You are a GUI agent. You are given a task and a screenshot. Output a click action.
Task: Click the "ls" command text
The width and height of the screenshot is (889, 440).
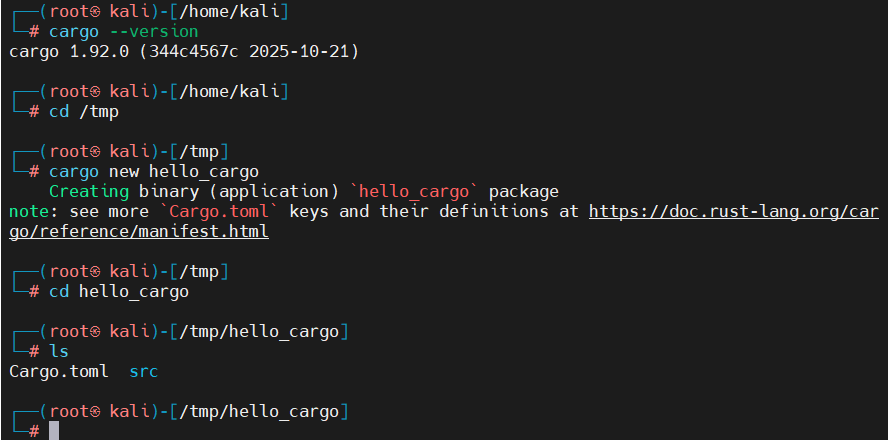(x=59, y=351)
